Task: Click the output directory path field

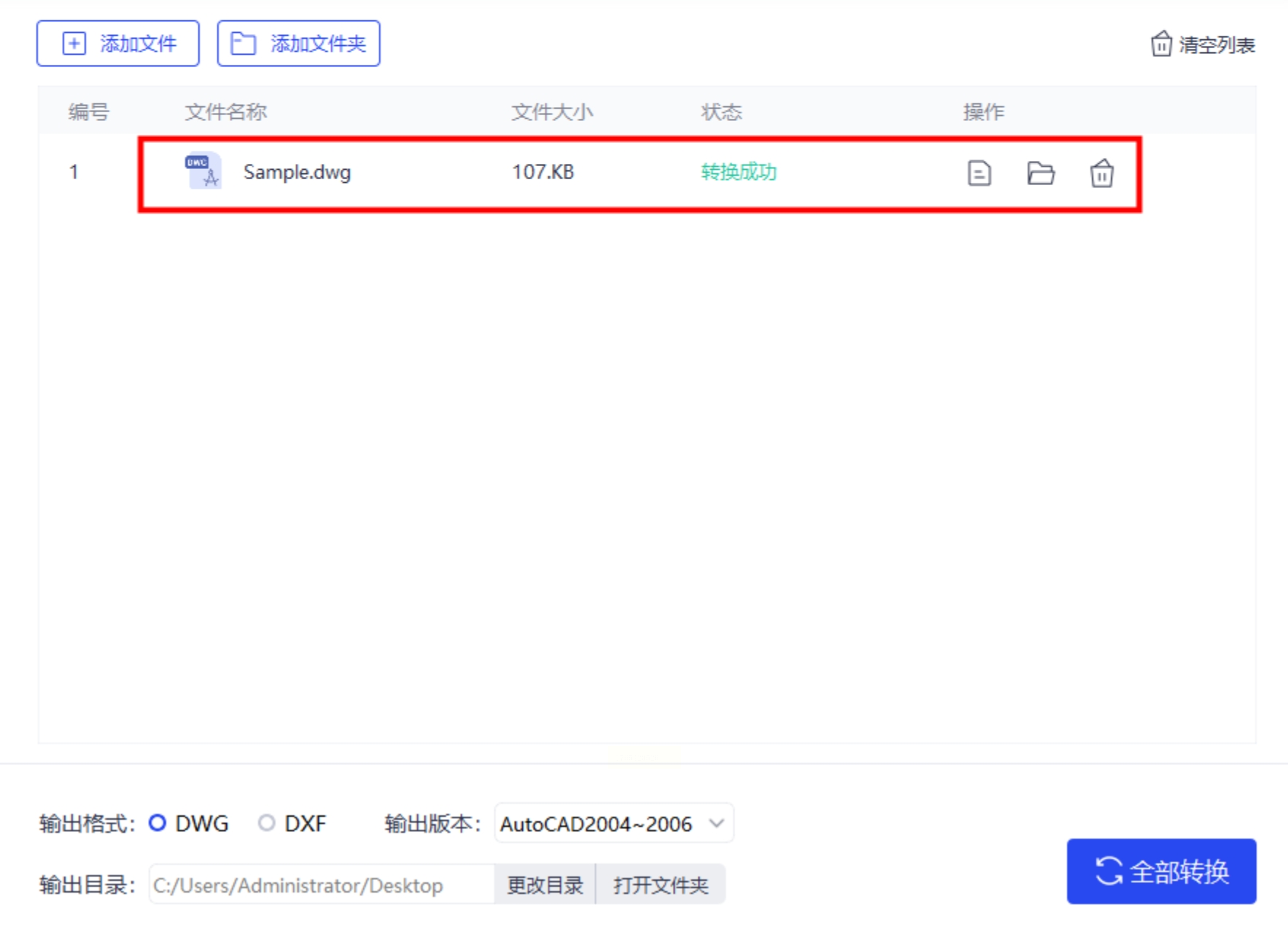Action: 321,885
